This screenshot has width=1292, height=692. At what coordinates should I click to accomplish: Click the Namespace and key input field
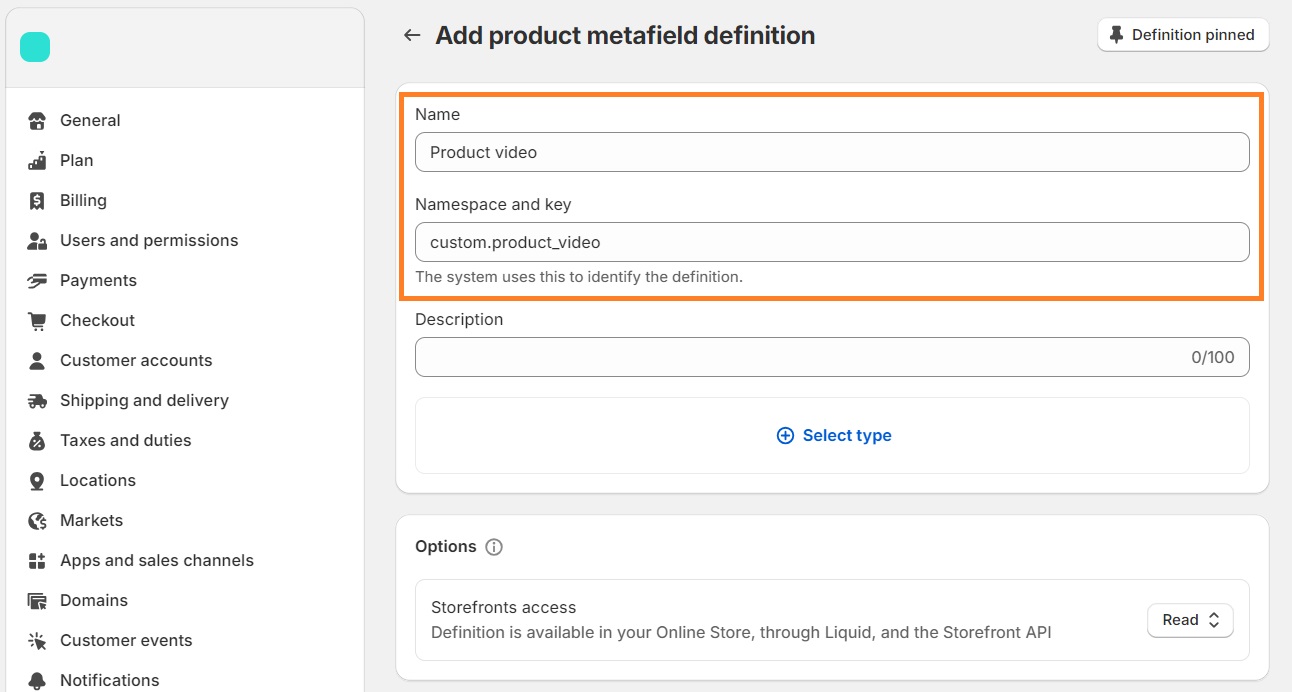(x=832, y=242)
